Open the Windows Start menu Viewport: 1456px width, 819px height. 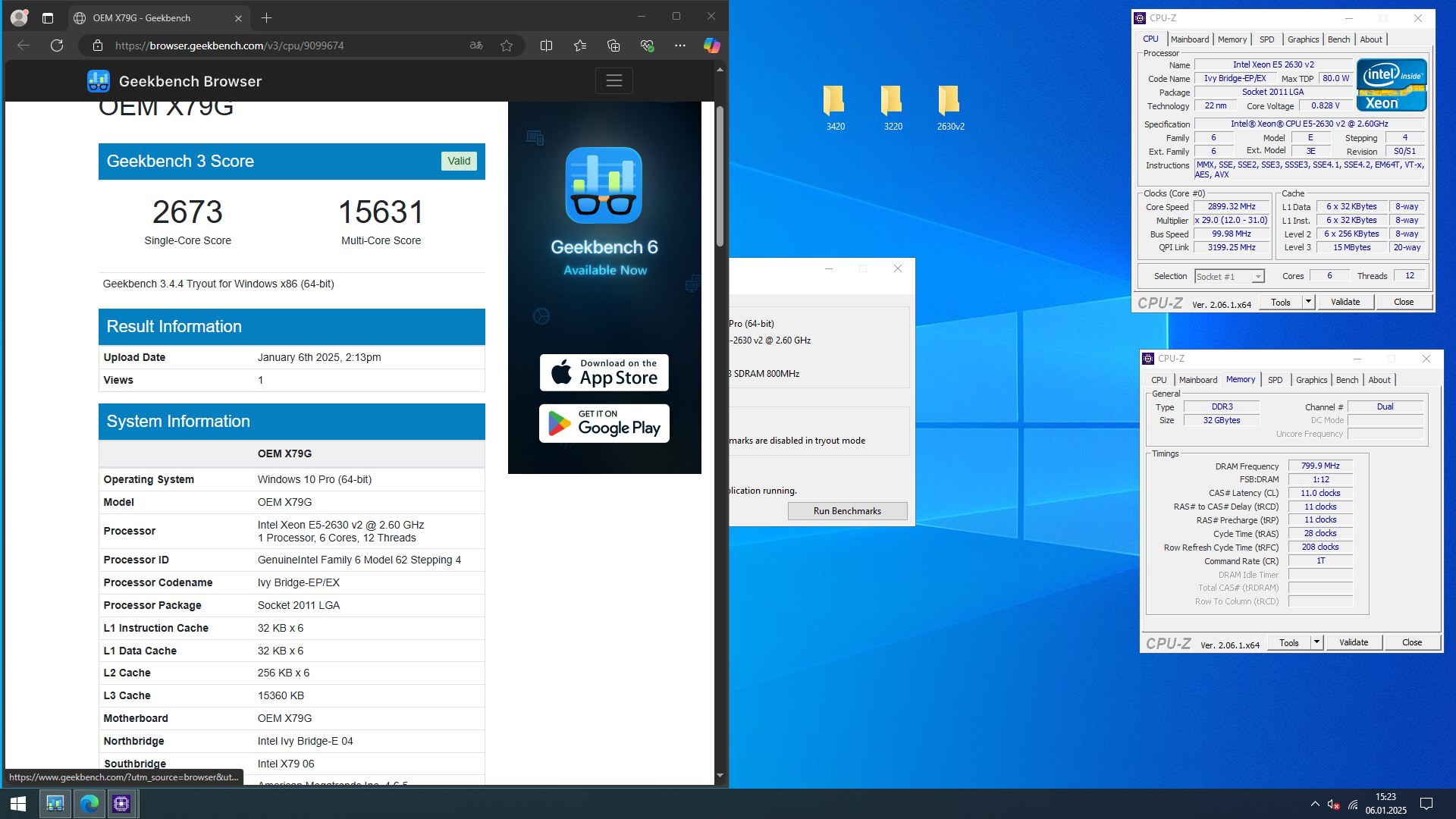(x=18, y=803)
